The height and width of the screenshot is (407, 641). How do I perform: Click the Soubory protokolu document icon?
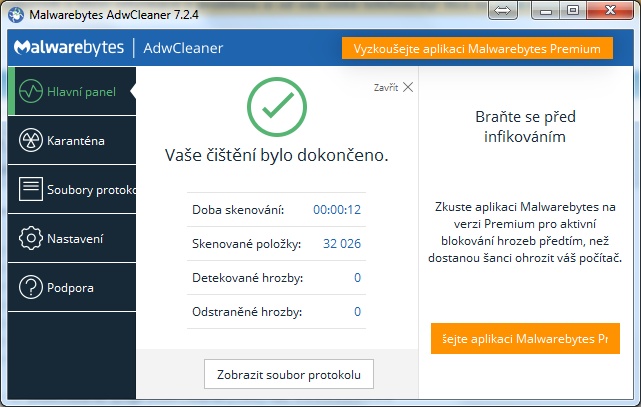pos(31,189)
